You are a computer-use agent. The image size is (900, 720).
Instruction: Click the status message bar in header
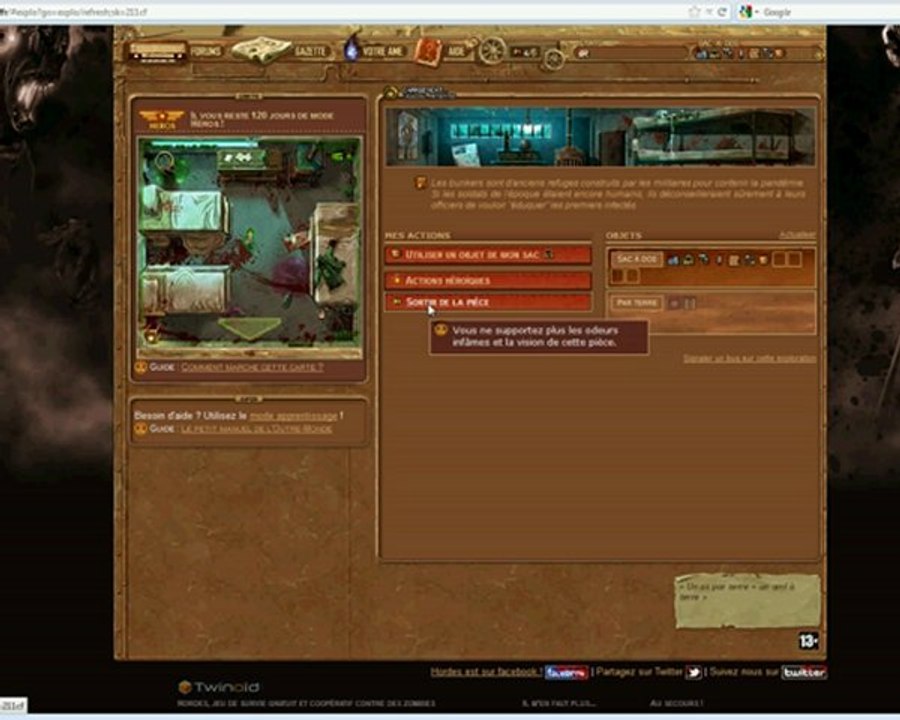click(x=630, y=53)
